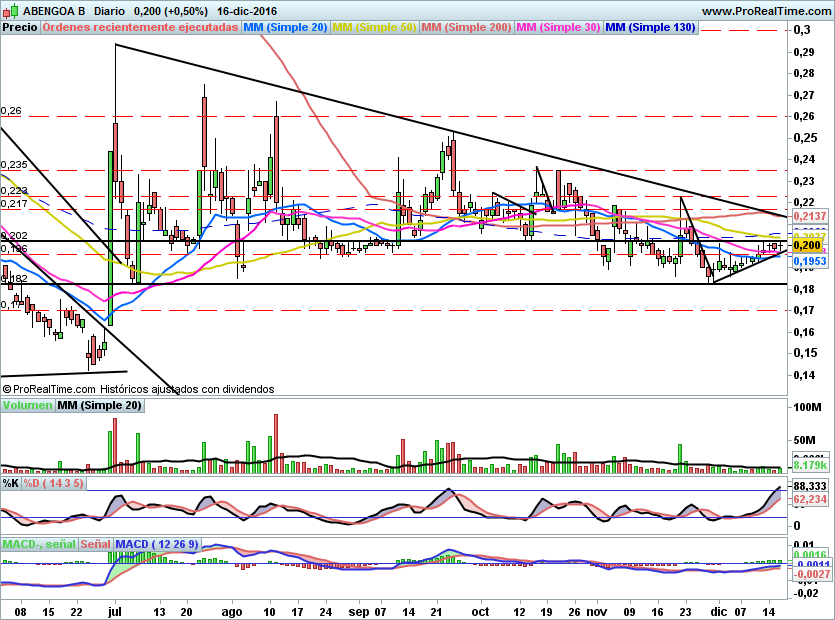The image size is (835, 620).
Task: Click the 0,2137 moving average price tag
Action: (x=809, y=216)
